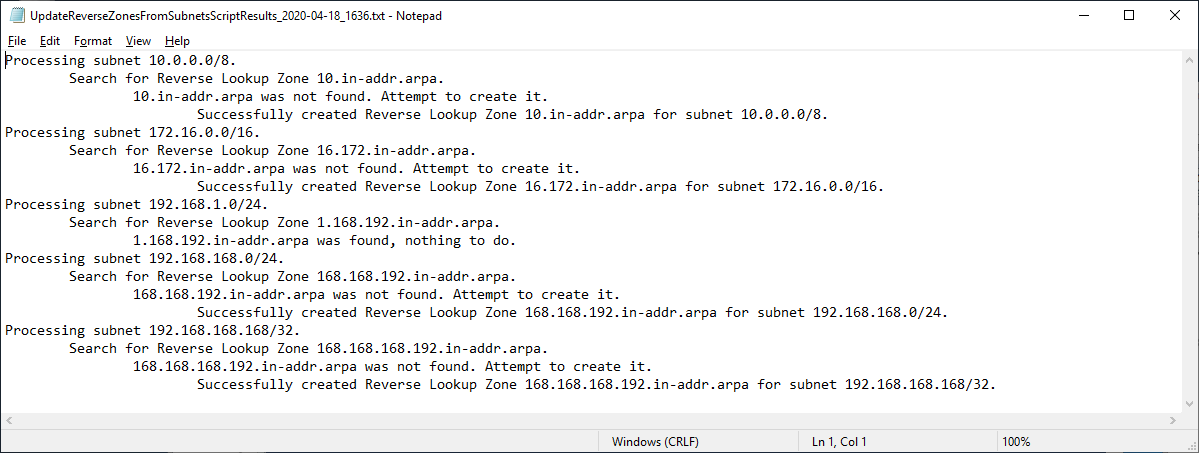
Task: Open the Edit menu
Action: (x=50, y=41)
